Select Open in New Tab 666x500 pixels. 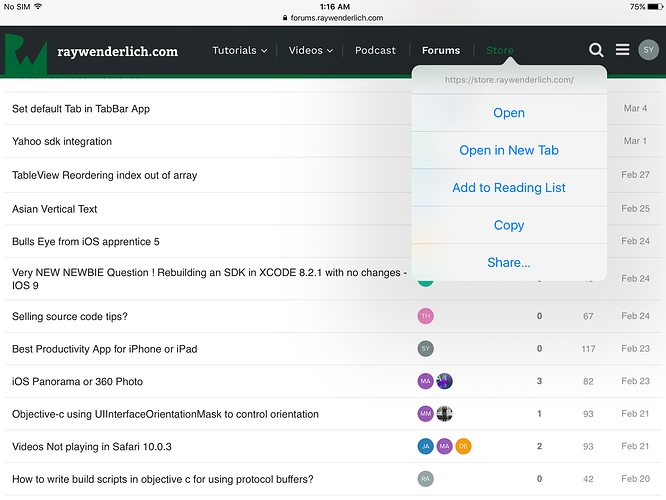tap(509, 150)
